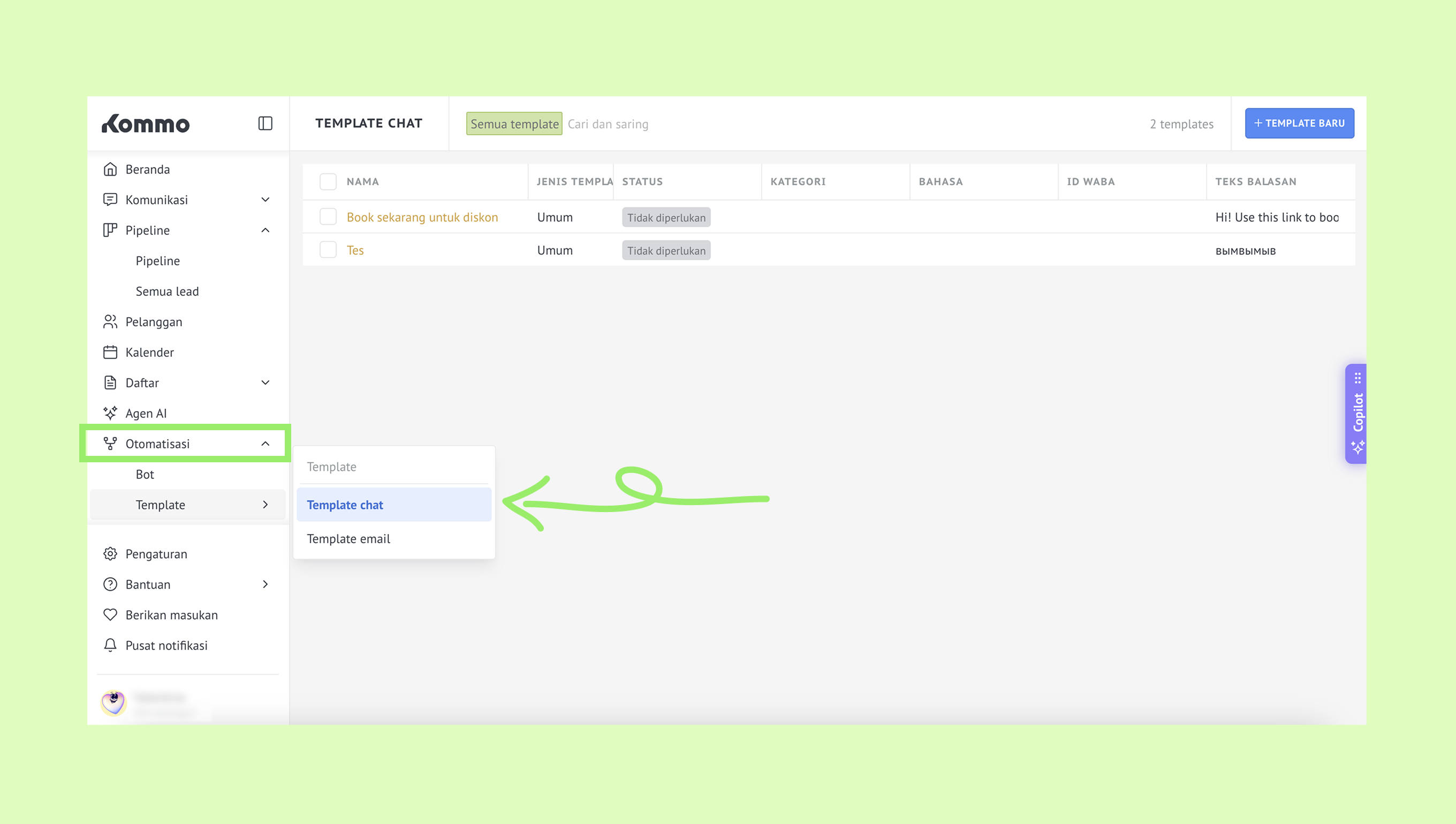This screenshot has width=1456, height=824.
Task: Click Umum type in Tes row
Action: pos(555,251)
